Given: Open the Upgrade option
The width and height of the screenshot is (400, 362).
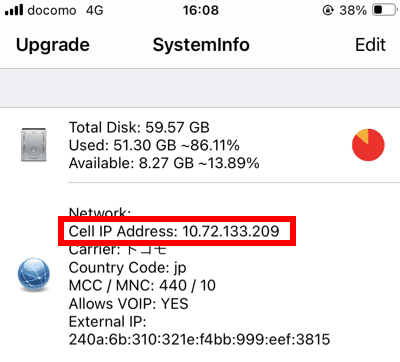Looking at the screenshot, I should coord(53,45).
